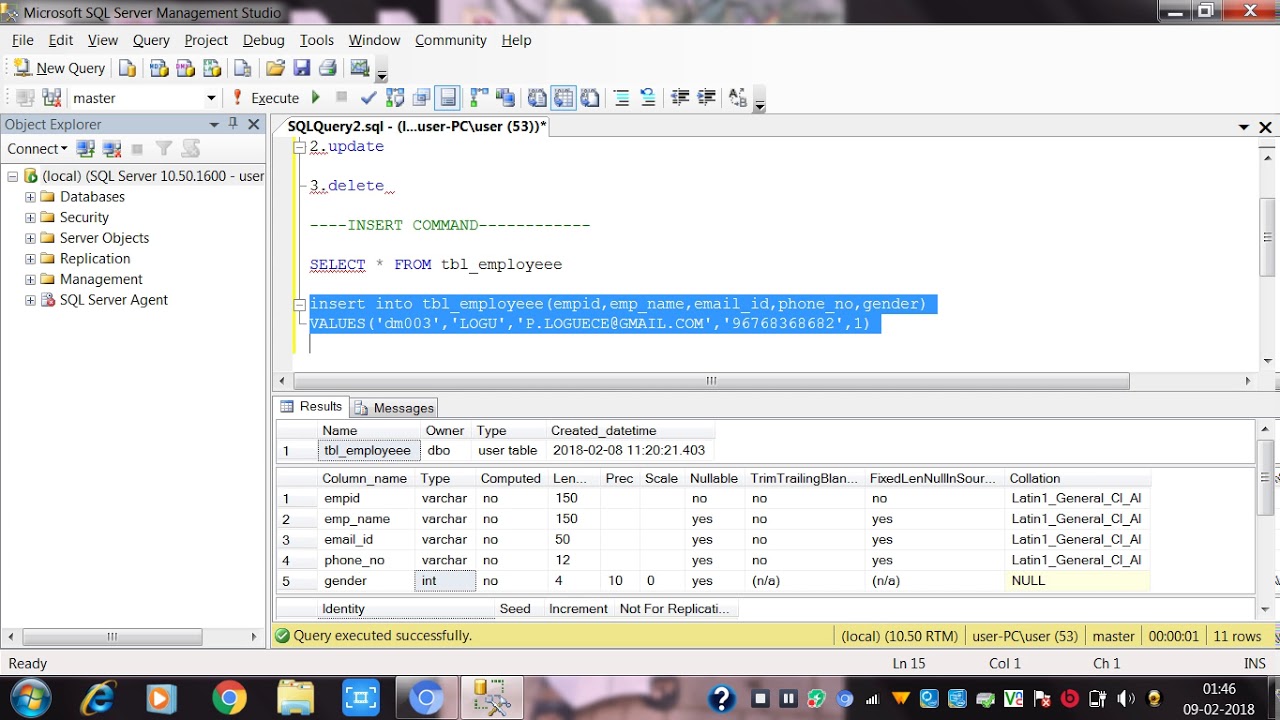1280x720 pixels.
Task: Open the Activity Monitor icon
Action: click(x=360, y=68)
